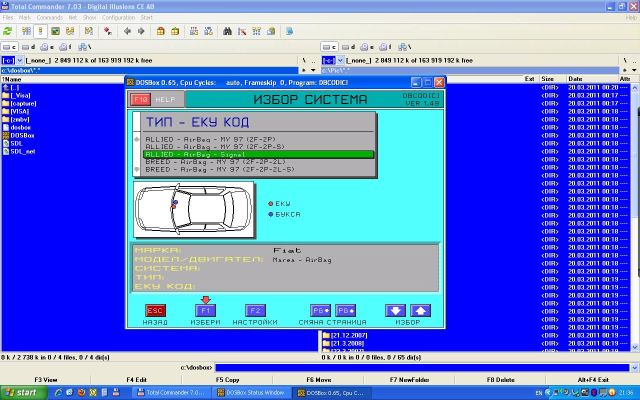The width and height of the screenshot is (640, 400).
Task: Click the down arrow selection button
Action: 398,311
